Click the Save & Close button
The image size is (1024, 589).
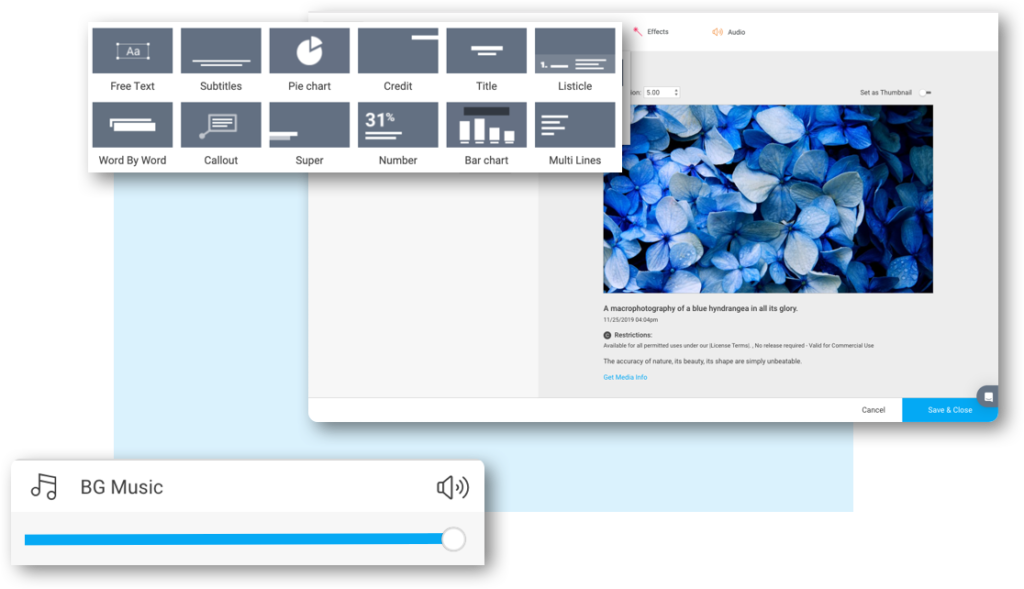click(x=949, y=410)
